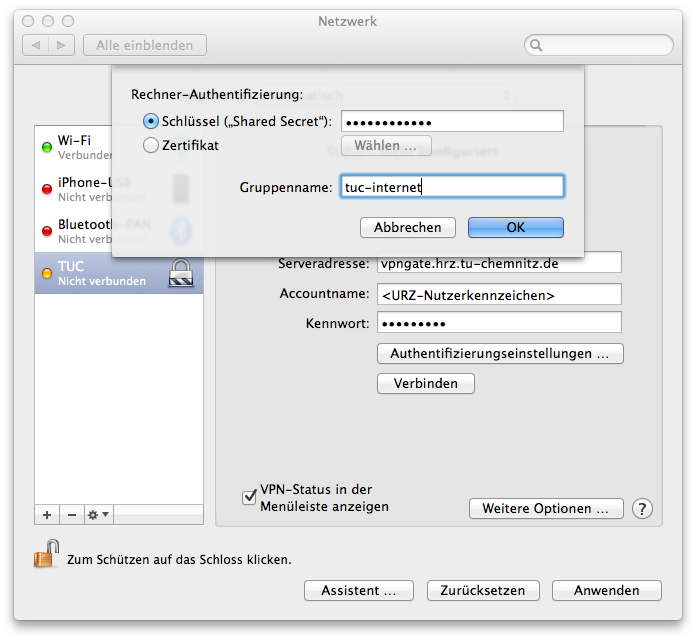Image resolution: width=696 pixels, height=640 pixels.
Task: Open the gear action menu below service list
Action: click(98, 514)
